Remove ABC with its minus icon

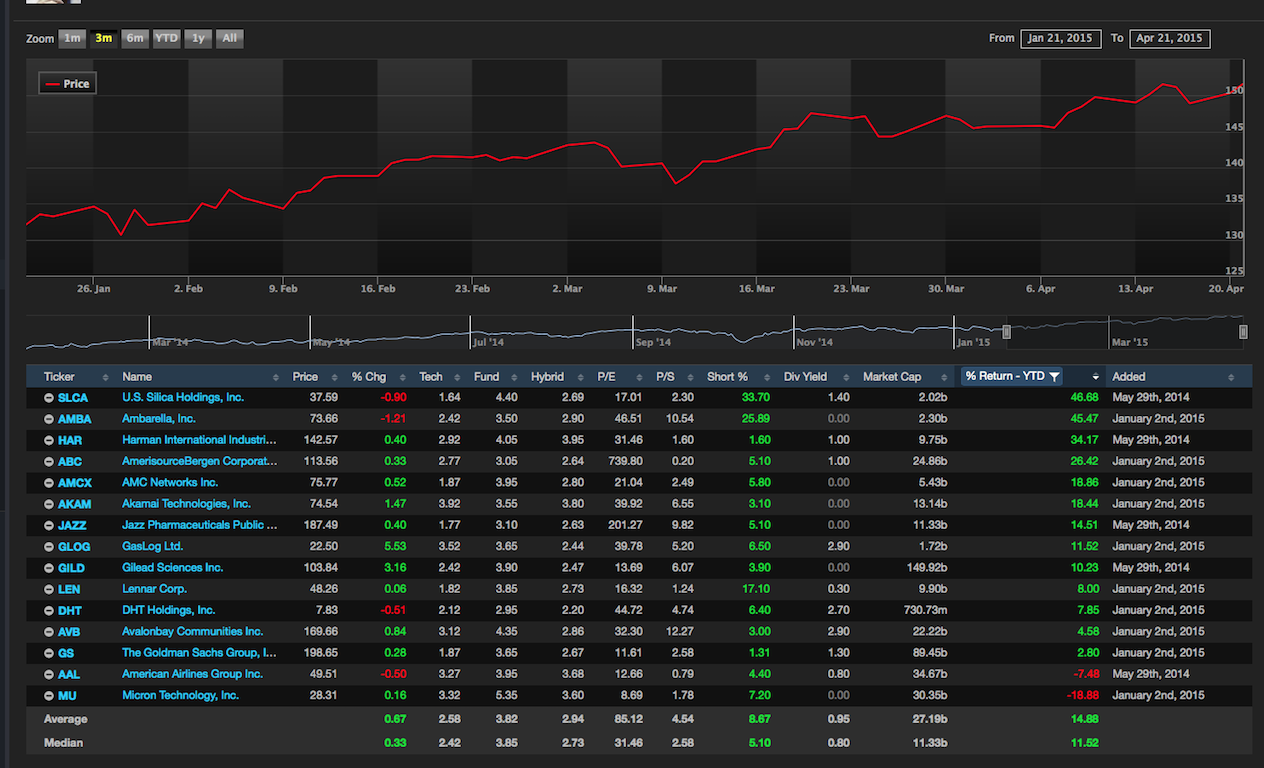coord(49,462)
